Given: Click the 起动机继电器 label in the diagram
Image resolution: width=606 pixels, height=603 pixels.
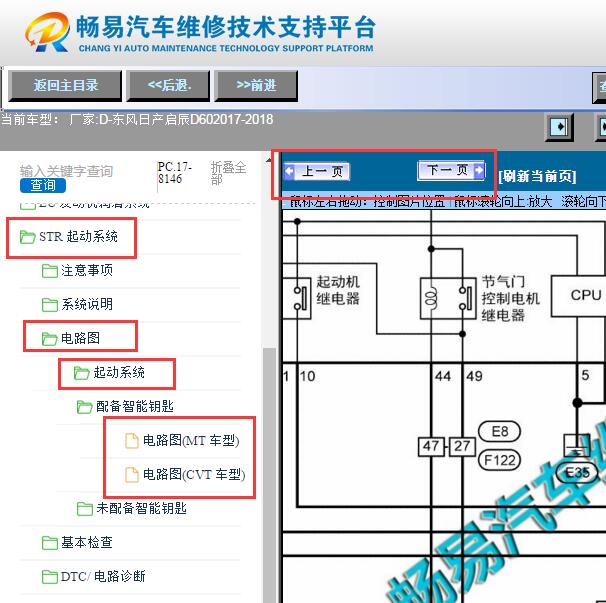Looking at the screenshot, I should coord(338,290).
